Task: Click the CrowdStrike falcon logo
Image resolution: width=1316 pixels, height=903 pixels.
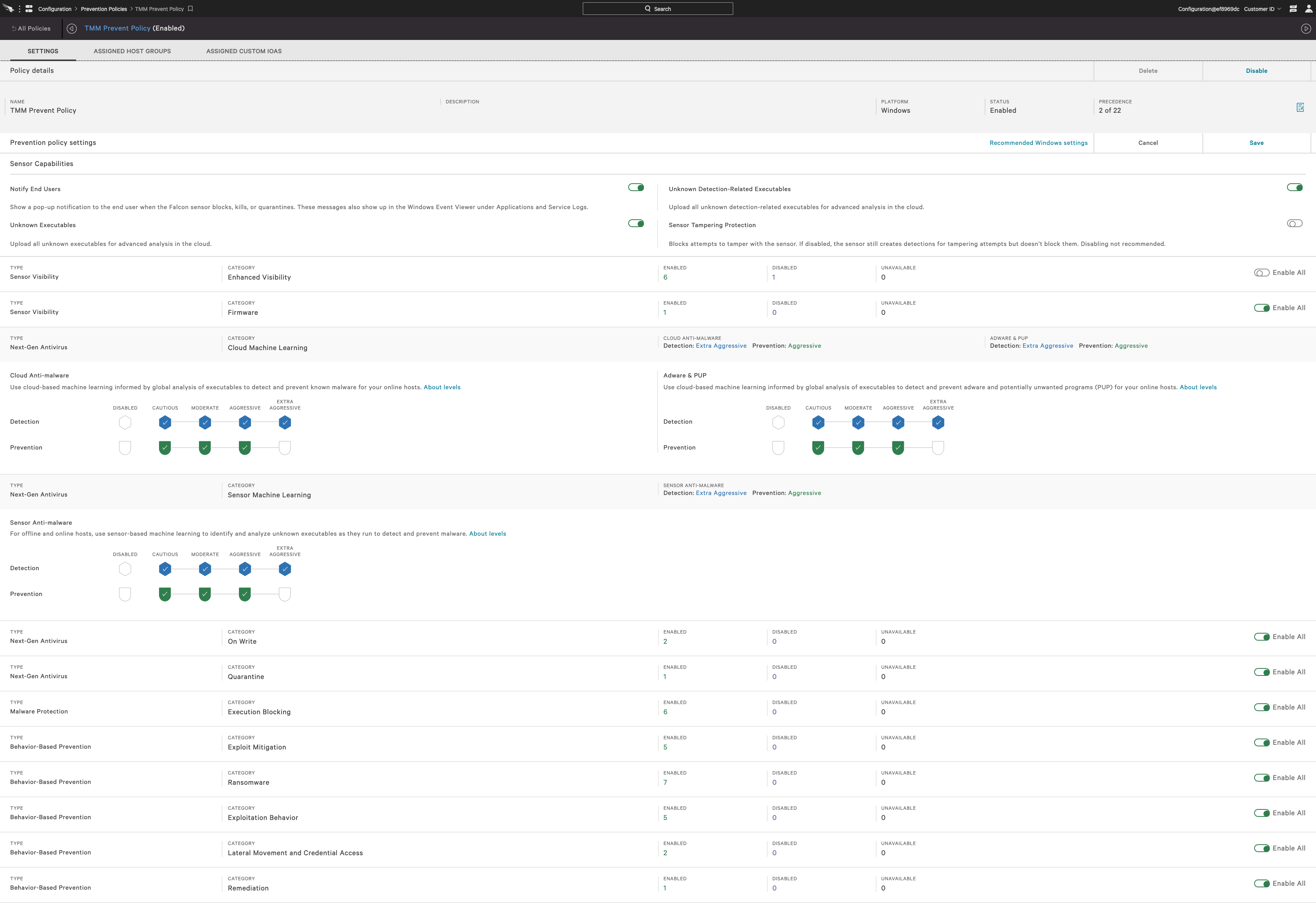Action: tap(9, 9)
